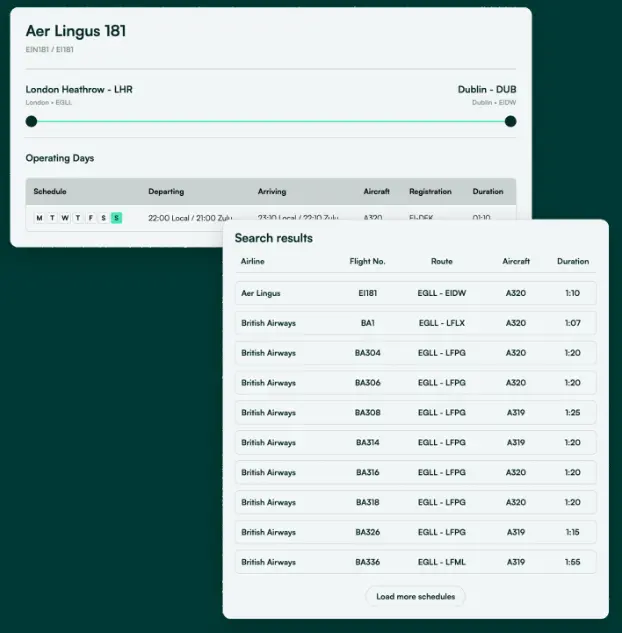Screen dimensions: 622x633
Task: Sort search results by Duration header
Action: [573, 262]
